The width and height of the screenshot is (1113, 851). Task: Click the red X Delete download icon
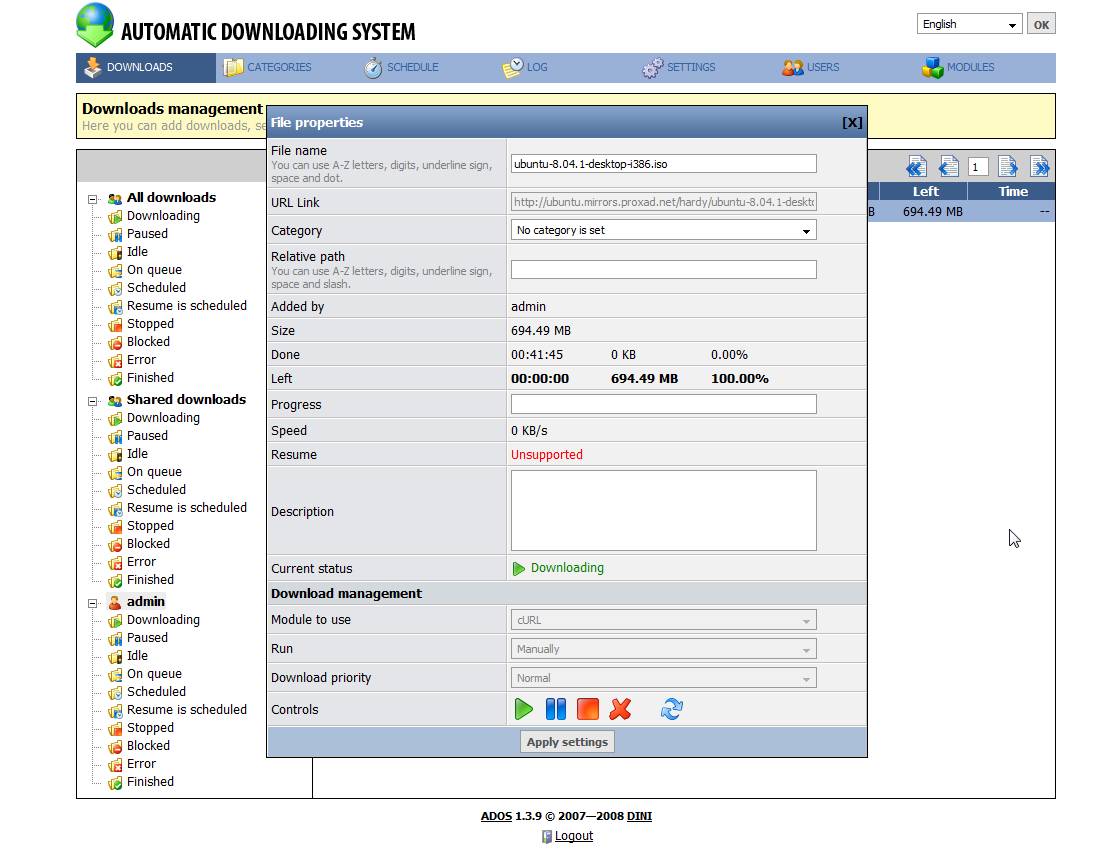(x=620, y=710)
